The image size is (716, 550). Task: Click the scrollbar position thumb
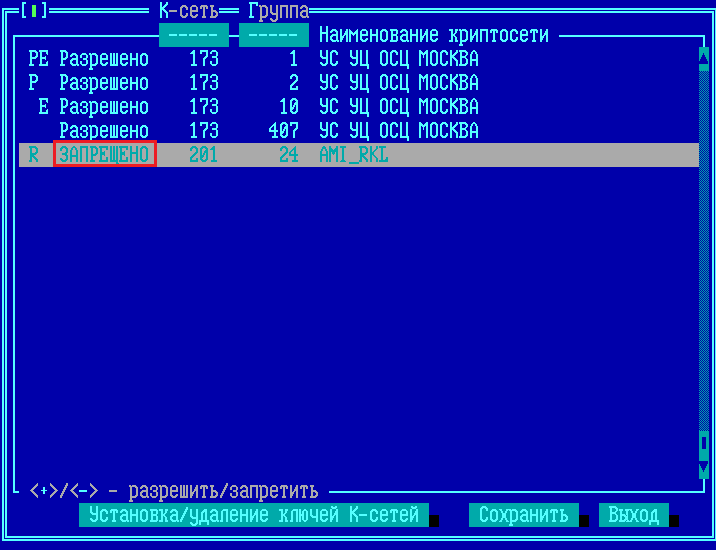pos(704,442)
